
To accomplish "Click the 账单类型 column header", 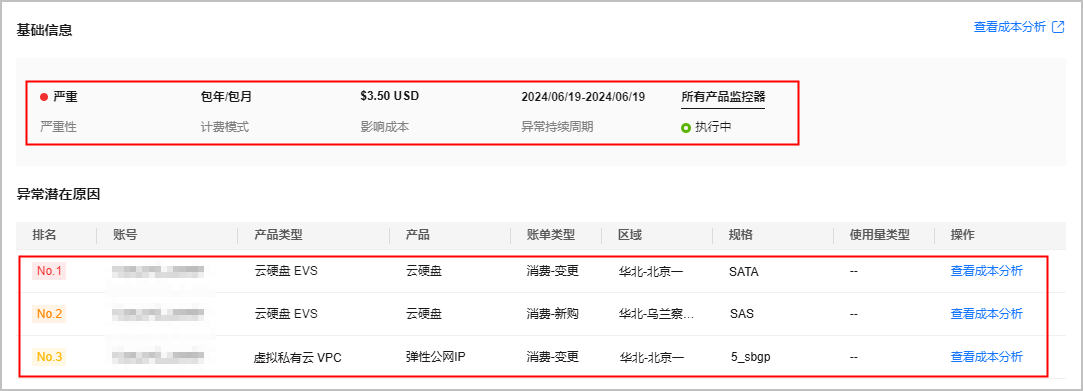I will coord(550,235).
